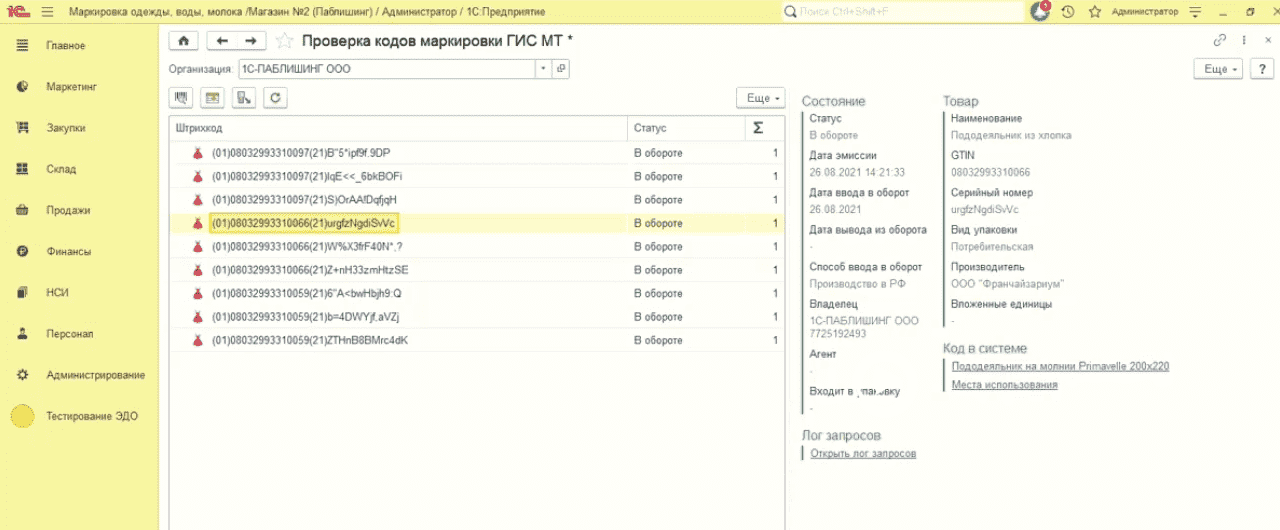Open the Продажи section
This screenshot has height=530, width=1280.
tap(68, 210)
